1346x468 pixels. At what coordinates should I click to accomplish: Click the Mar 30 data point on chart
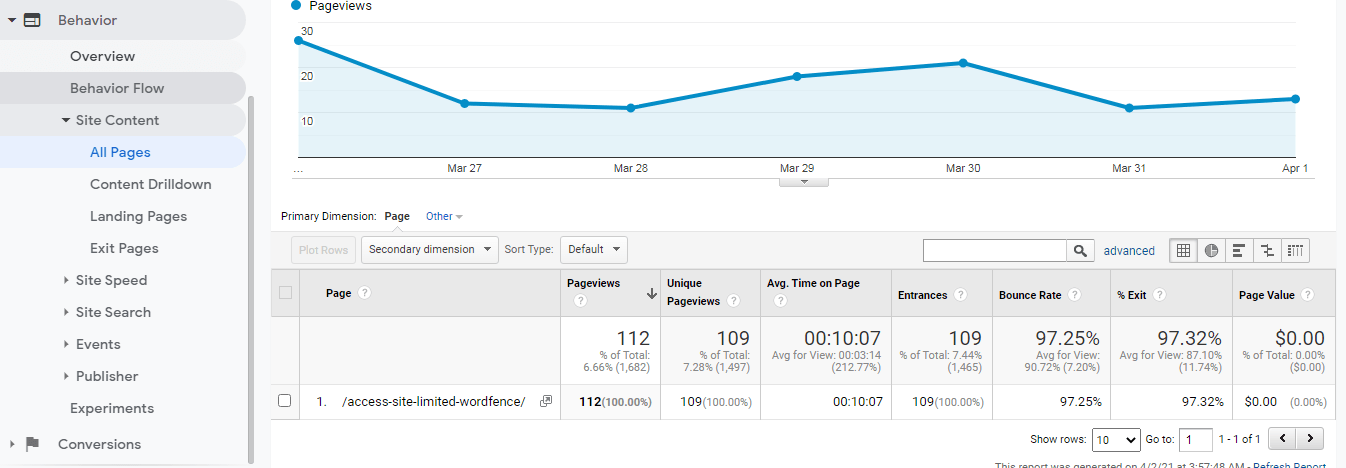[x=963, y=63]
